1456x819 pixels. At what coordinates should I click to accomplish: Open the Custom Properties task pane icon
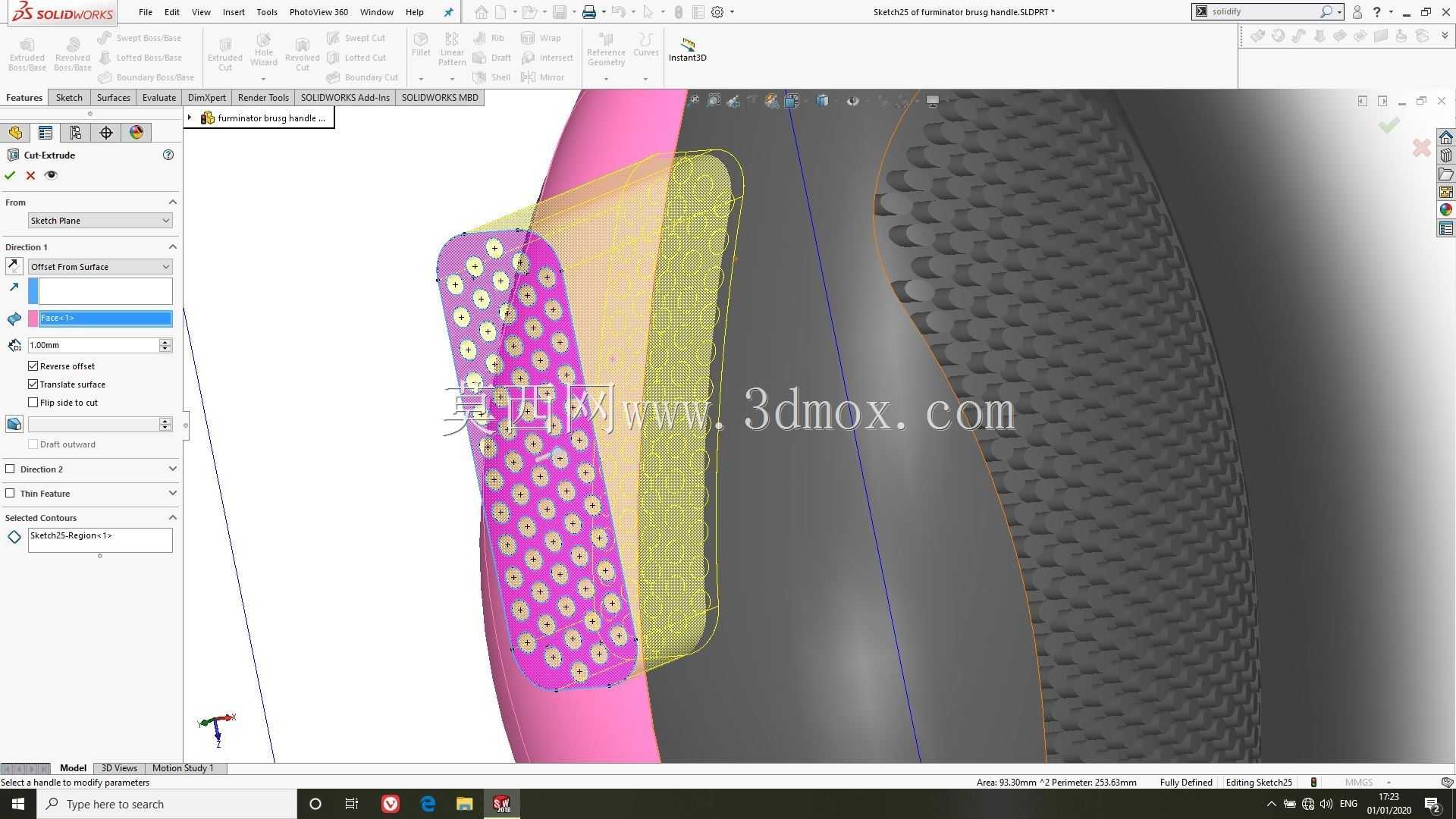tap(1446, 228)
